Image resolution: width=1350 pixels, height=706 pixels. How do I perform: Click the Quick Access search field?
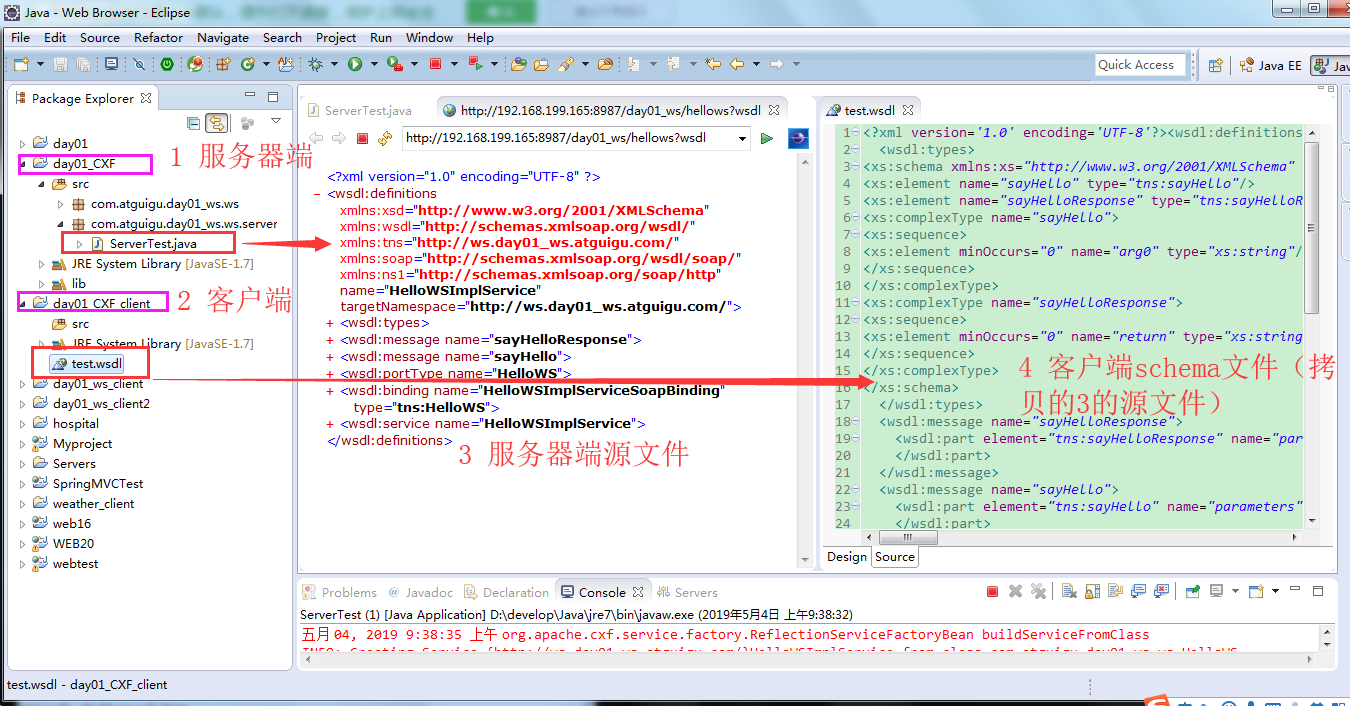tap(1140, 65)
